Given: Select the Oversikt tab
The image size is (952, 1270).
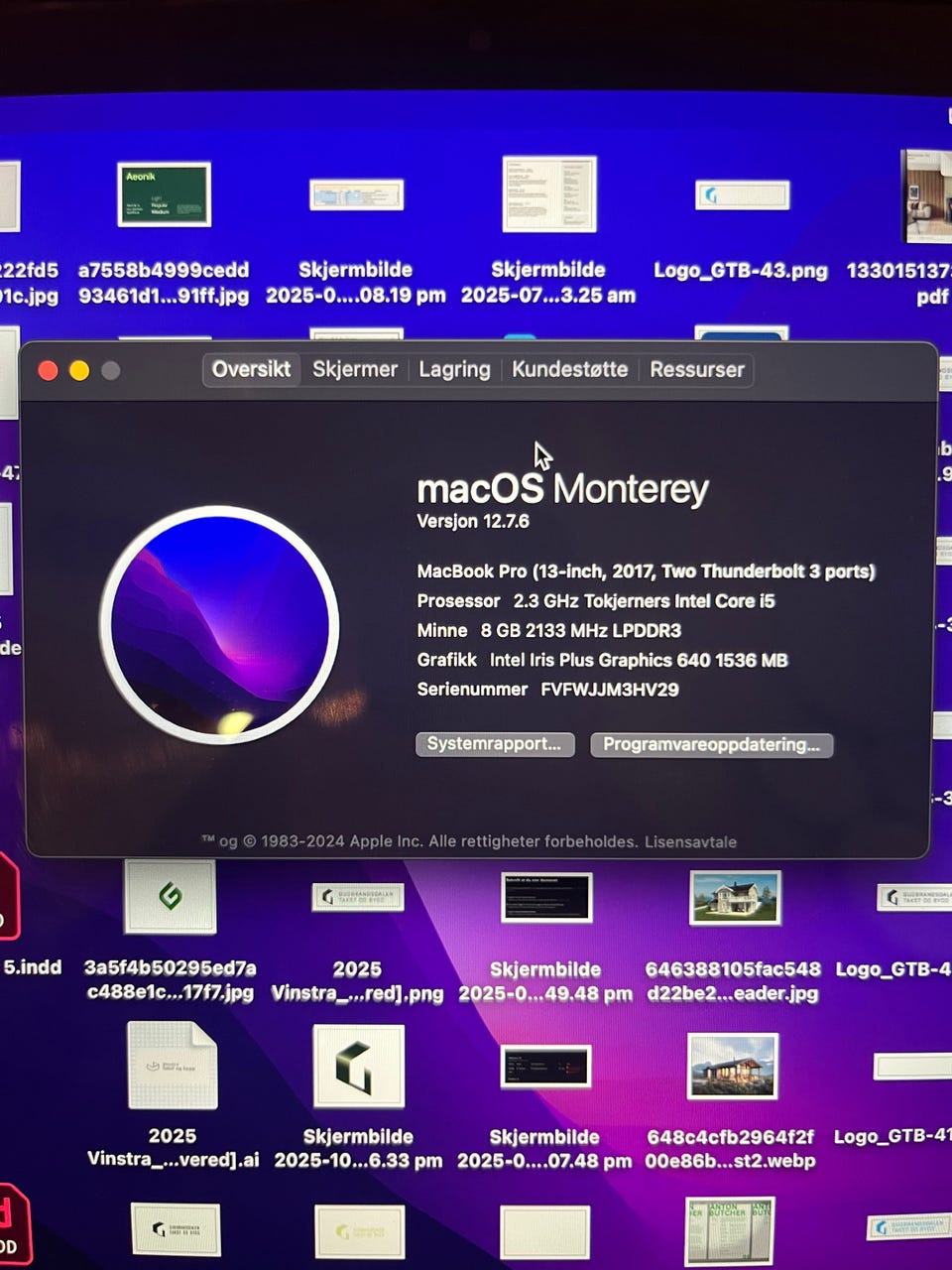Looking at the screenshot, I should pos(251,370).
